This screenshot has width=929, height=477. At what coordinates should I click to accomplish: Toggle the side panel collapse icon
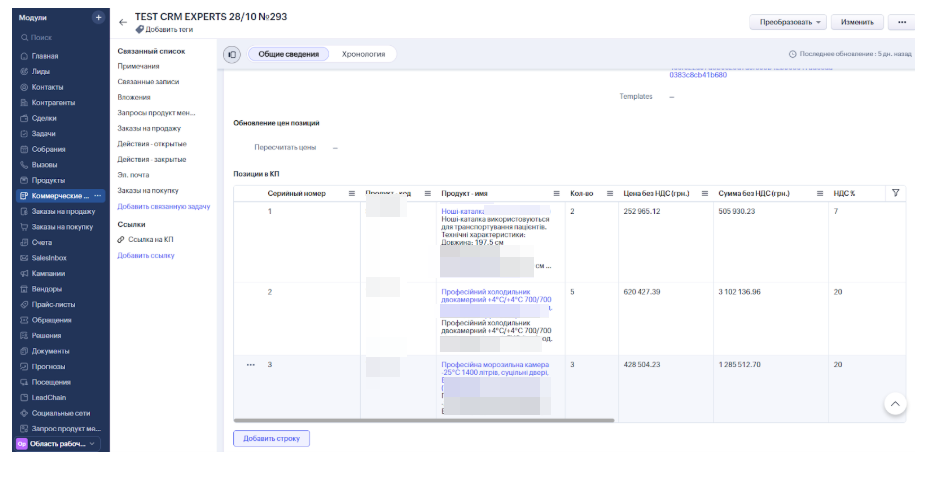pos(232,55)
